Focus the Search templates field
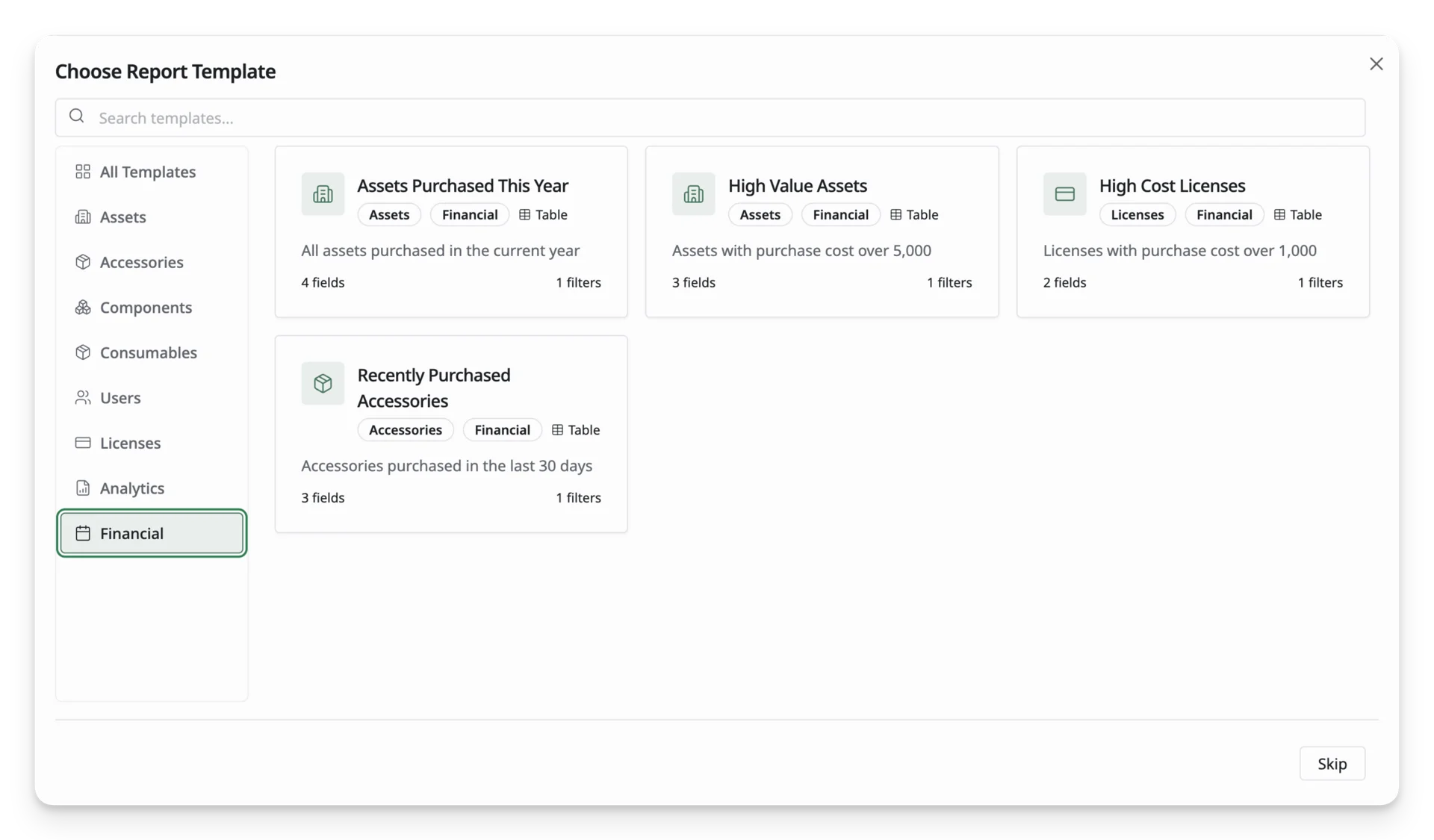The height and width of the screenshot is (840, 1434). pos(710,117)
